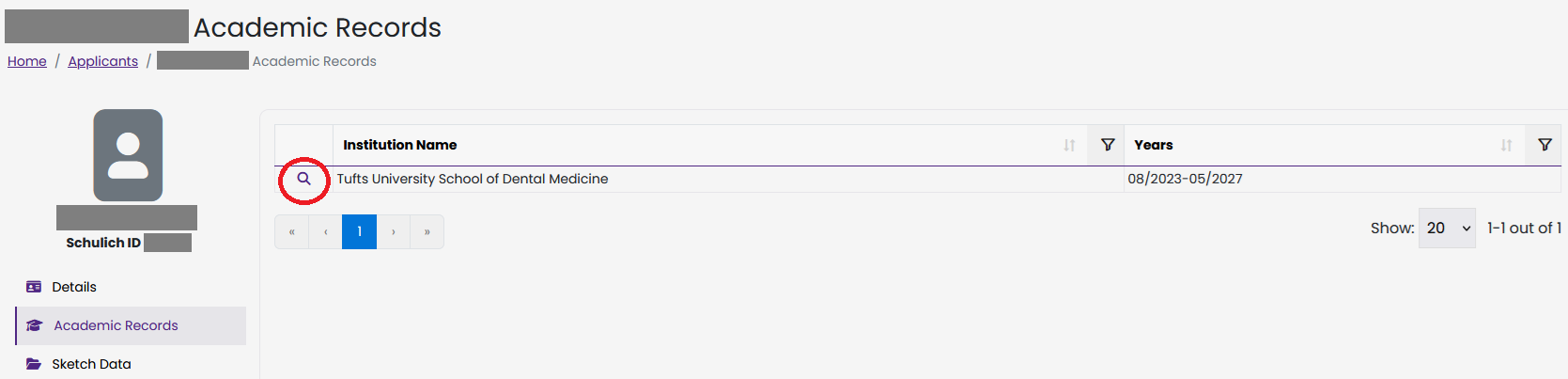Open the Home breadcrumb link
This screenshot has height=379, width=1568.
pyautogui.click(x=27, y=61)
